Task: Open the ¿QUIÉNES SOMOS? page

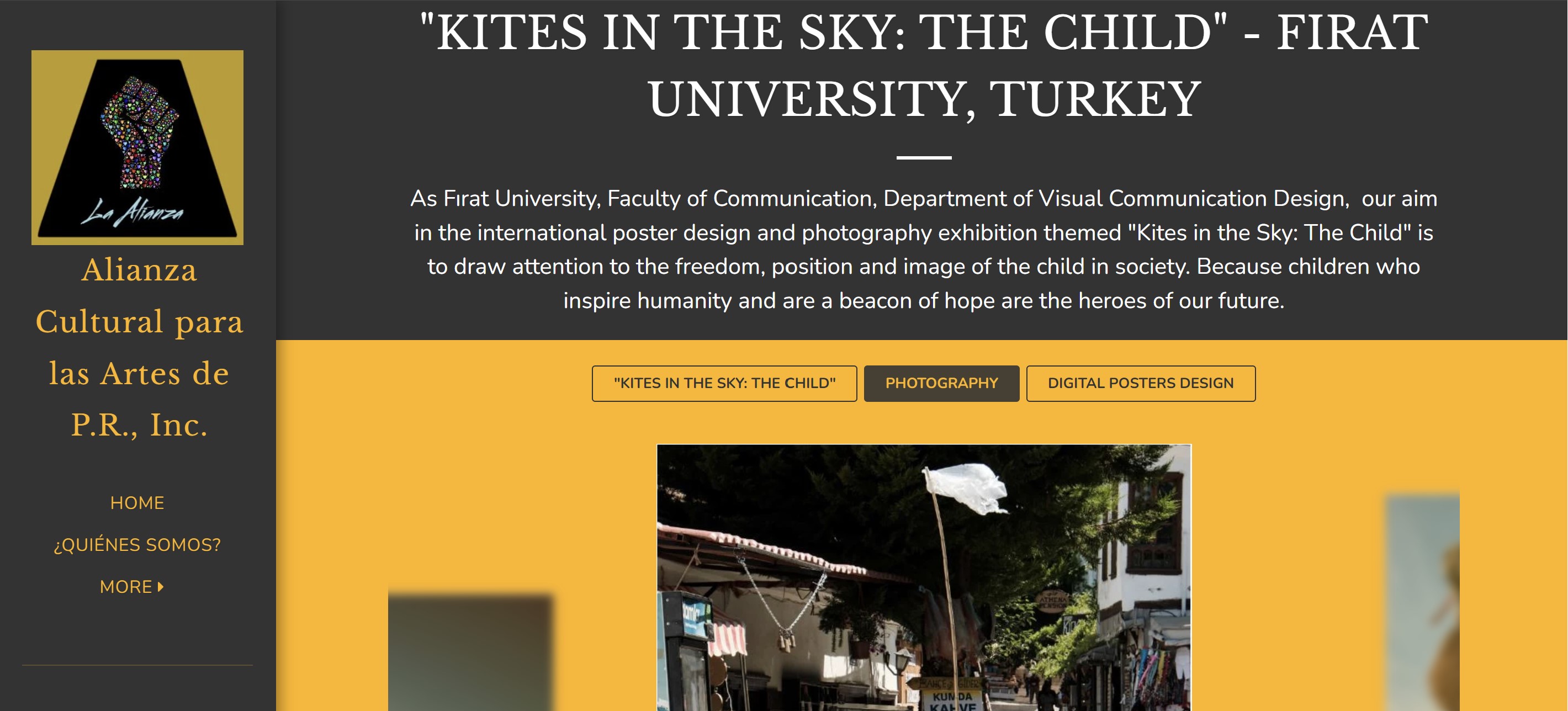Action: click(137, 545)
